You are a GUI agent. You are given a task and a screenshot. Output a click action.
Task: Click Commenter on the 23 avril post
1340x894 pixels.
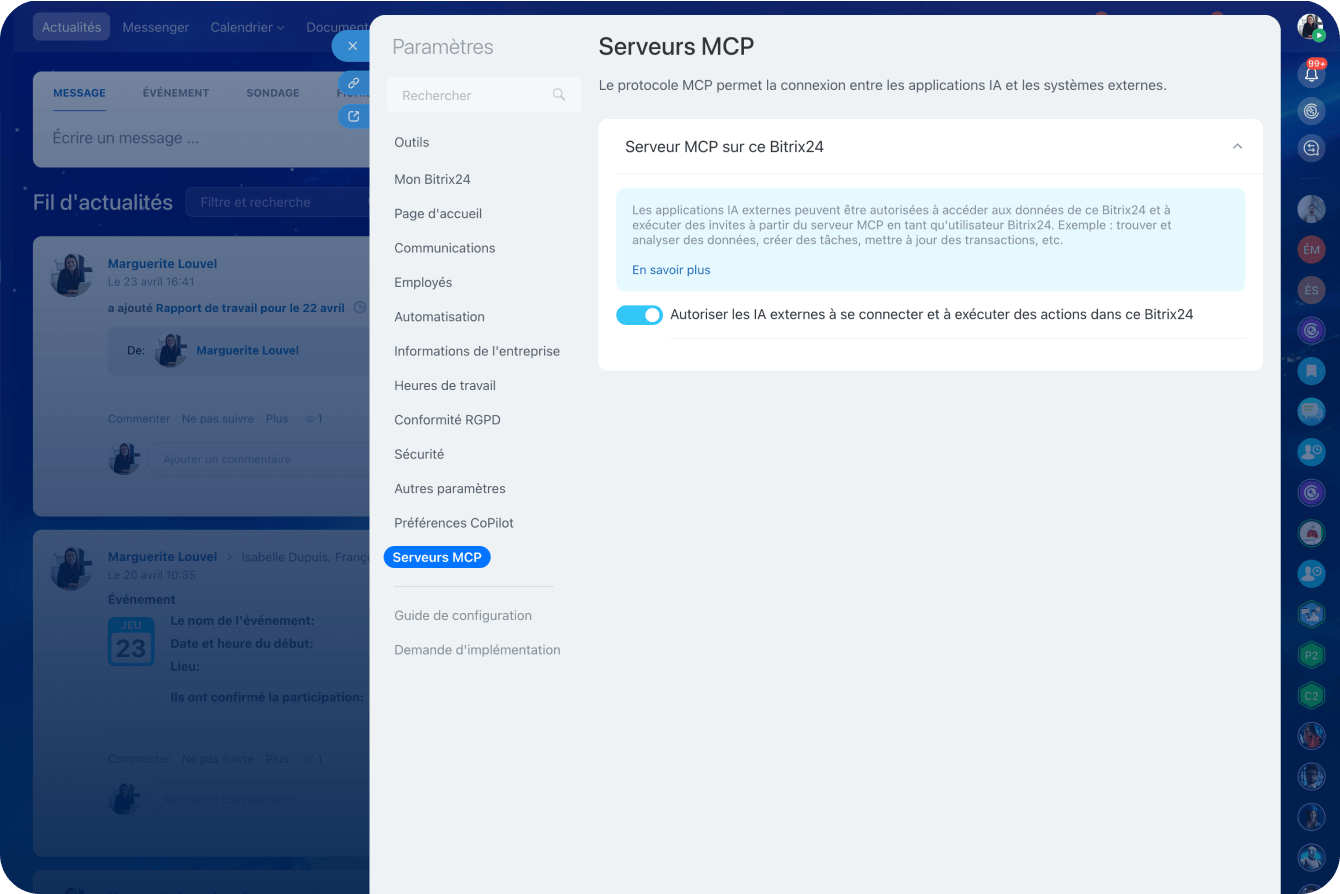[x=139, y=419]
